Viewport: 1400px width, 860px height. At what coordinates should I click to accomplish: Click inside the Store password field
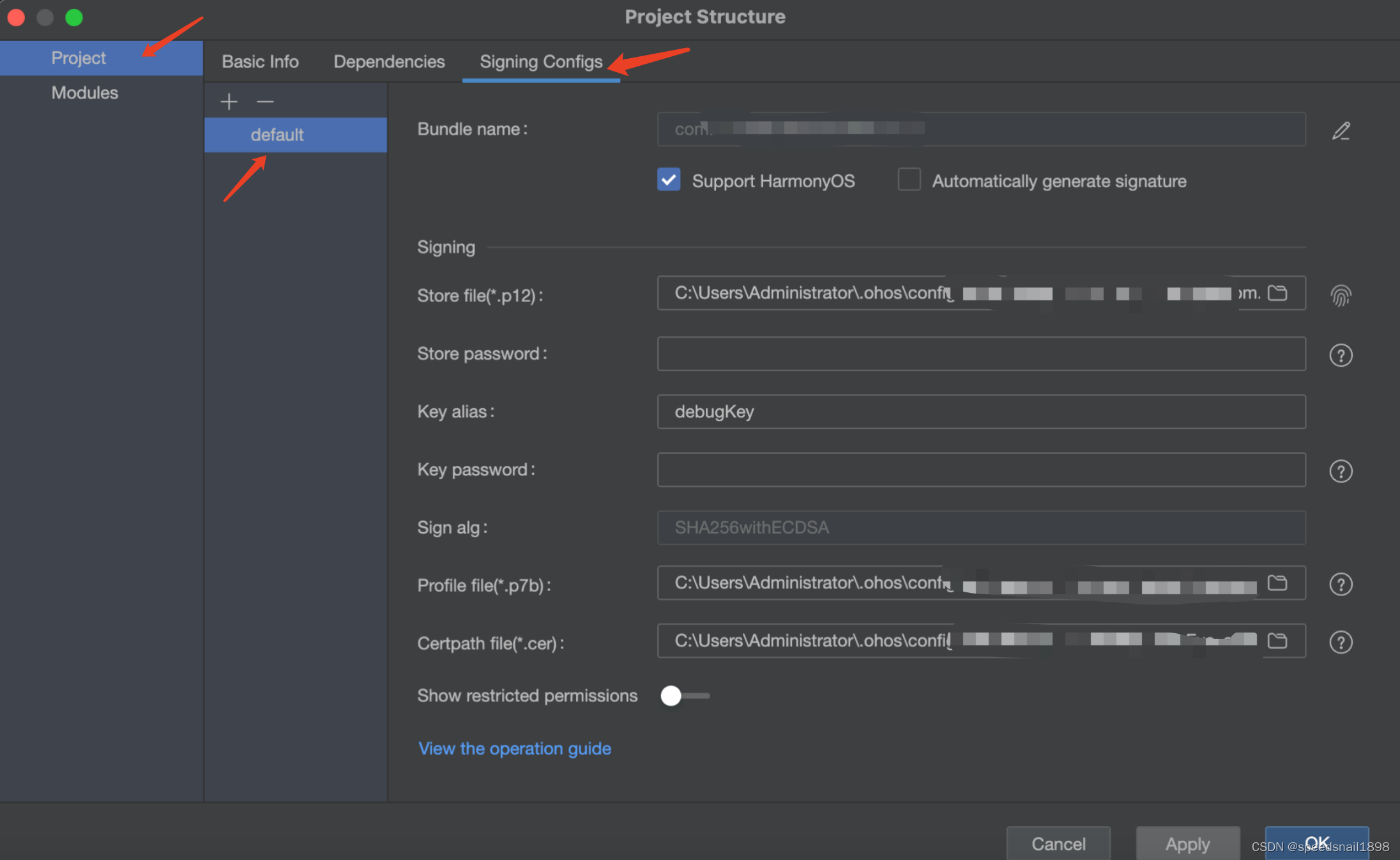point(981,354)
